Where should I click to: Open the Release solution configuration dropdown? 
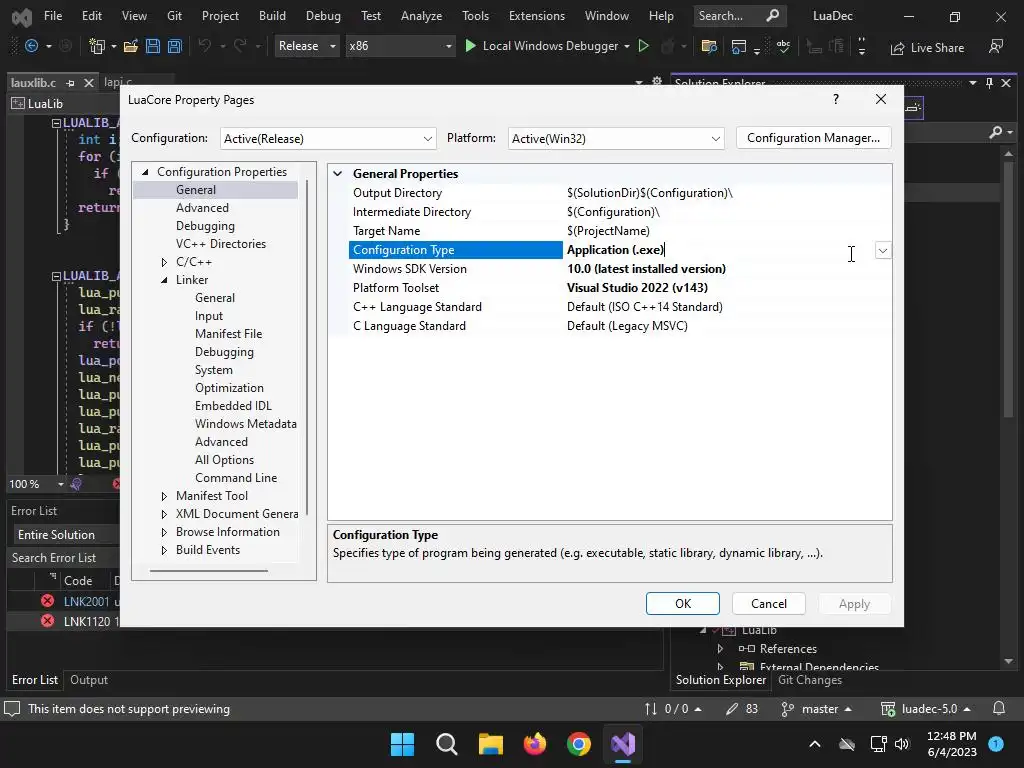pyautogui.click(x=306, y=46)
